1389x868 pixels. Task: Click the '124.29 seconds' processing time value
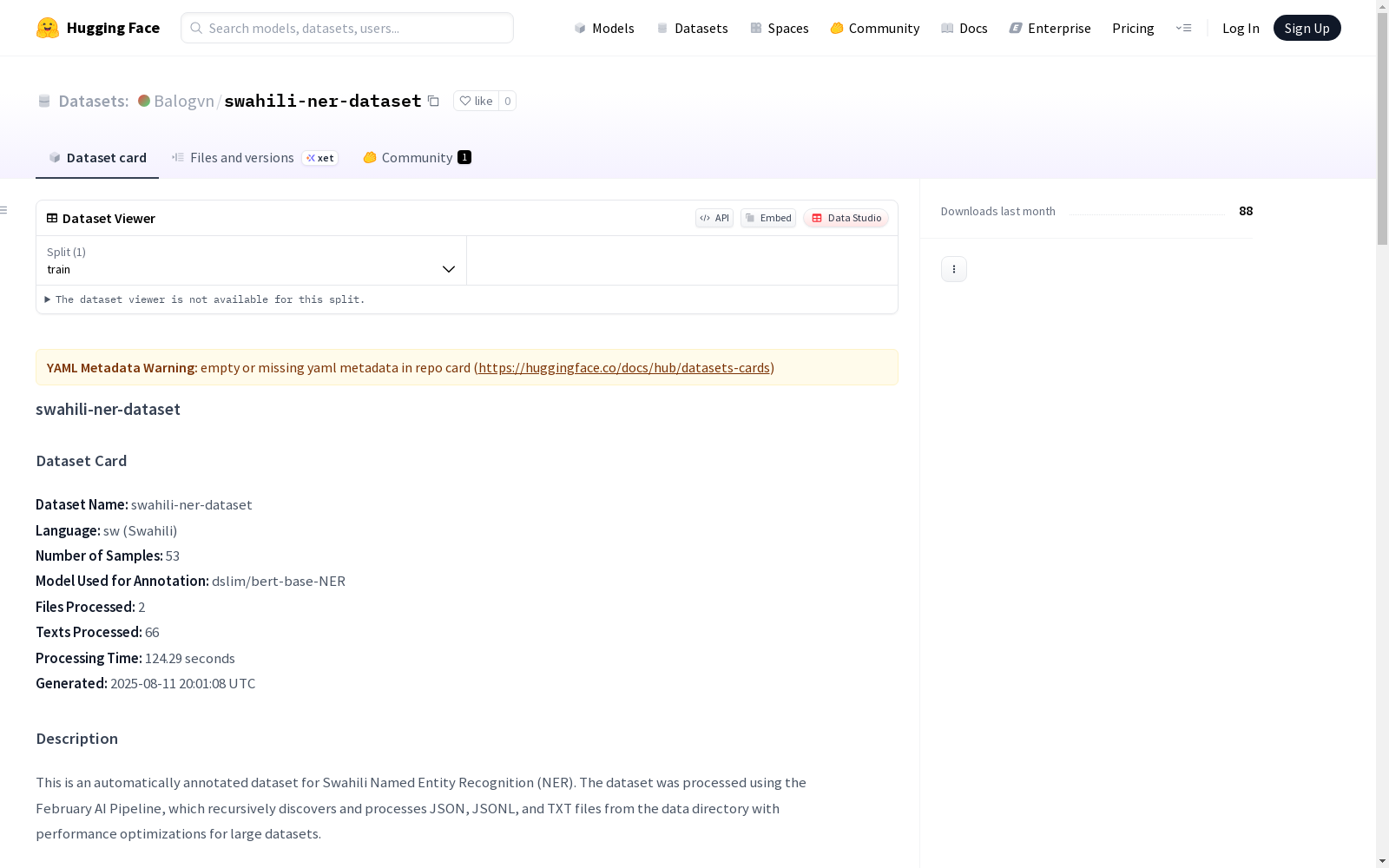click(190, 658)
